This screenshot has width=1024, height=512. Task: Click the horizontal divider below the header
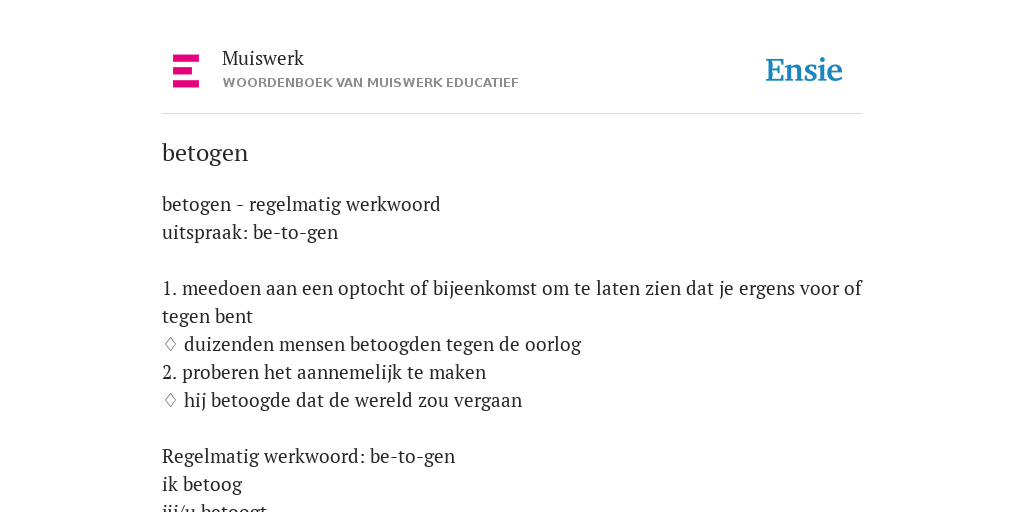pos(512,114)
